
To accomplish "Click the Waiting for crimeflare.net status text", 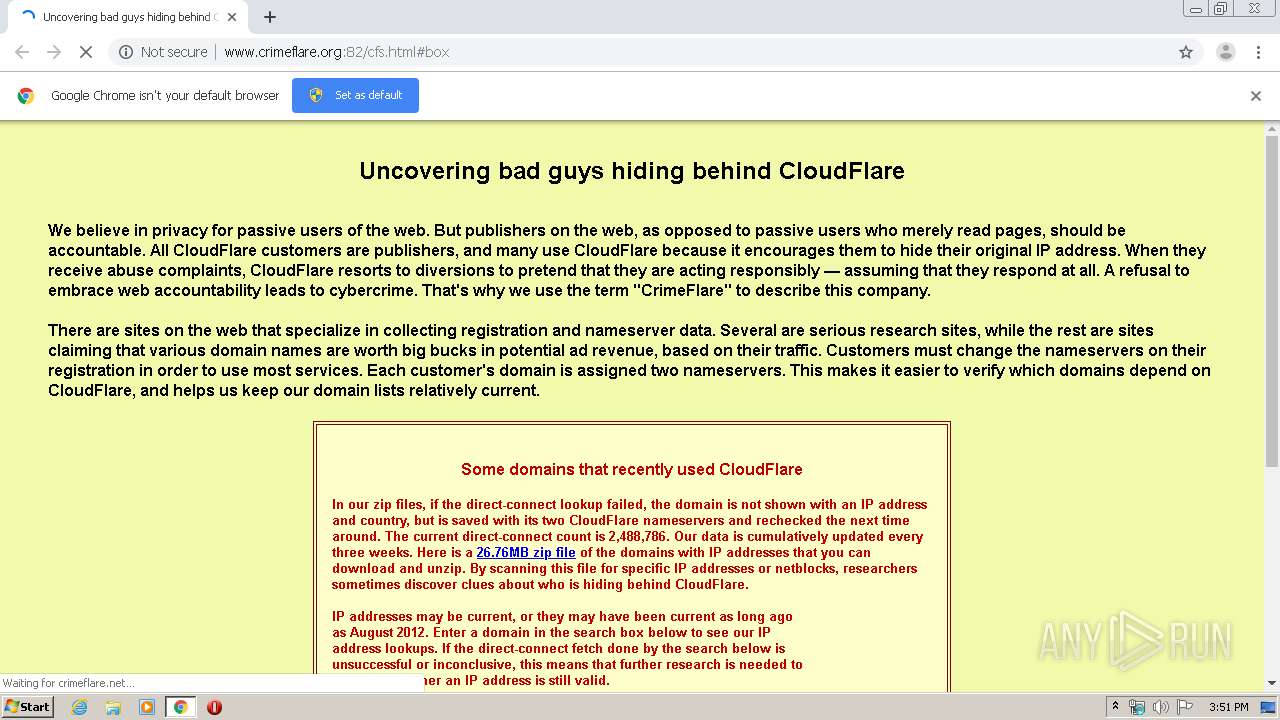I will coord(68,683).
